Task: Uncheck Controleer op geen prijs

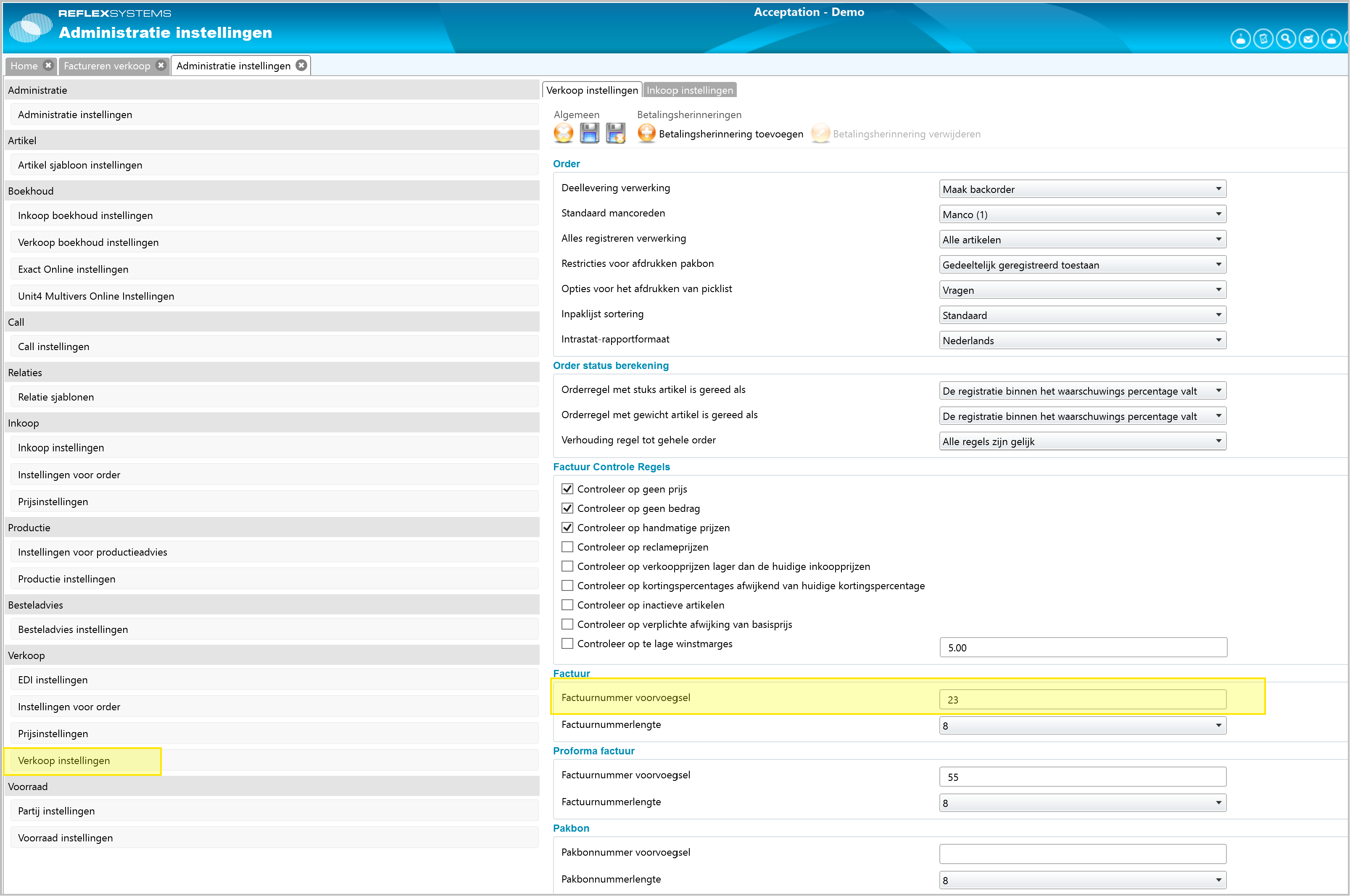Action: [x=567, y=489]
